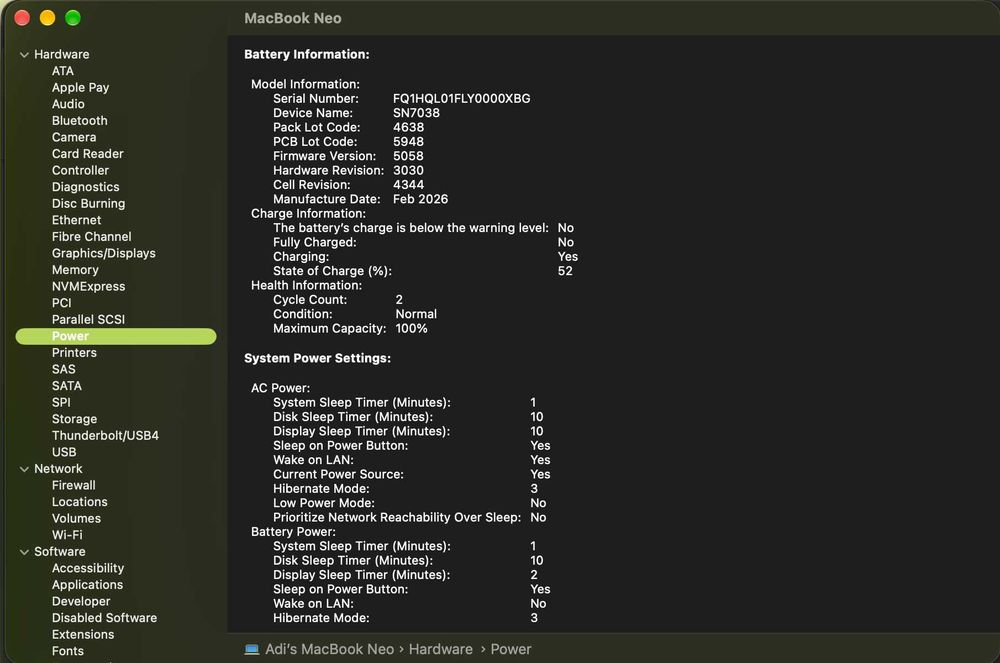Select Printers in the sidebar
This screenshot has height=663, width=1000.
pos(75,353)
